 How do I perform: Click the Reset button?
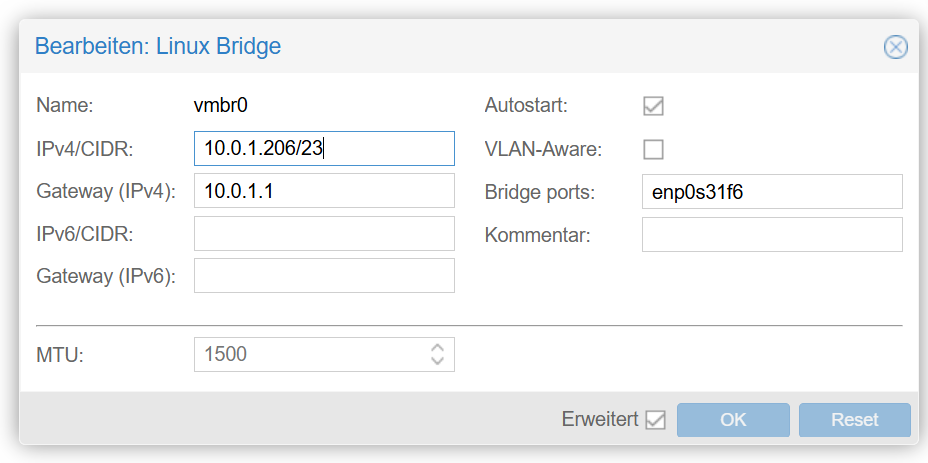[854, 420]
